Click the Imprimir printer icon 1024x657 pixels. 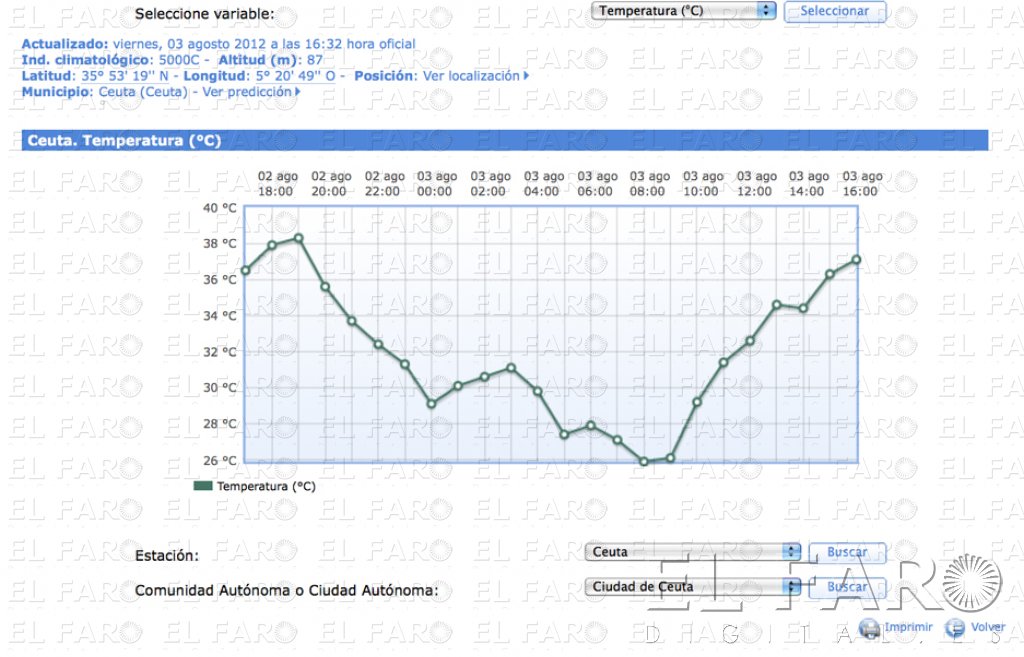[x=869, y=628]
